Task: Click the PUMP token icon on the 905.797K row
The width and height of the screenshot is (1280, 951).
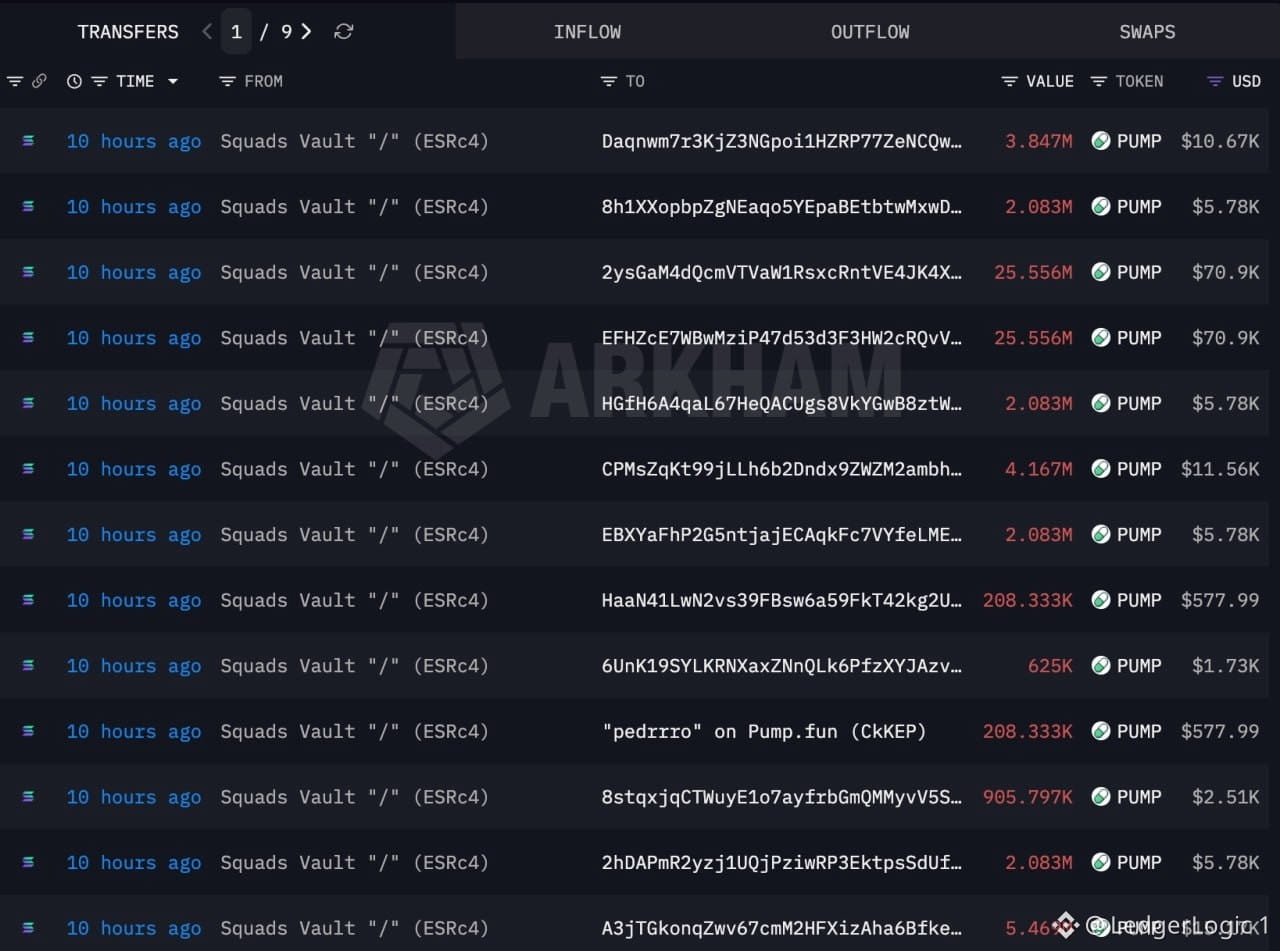Action: pos(1101,797)
